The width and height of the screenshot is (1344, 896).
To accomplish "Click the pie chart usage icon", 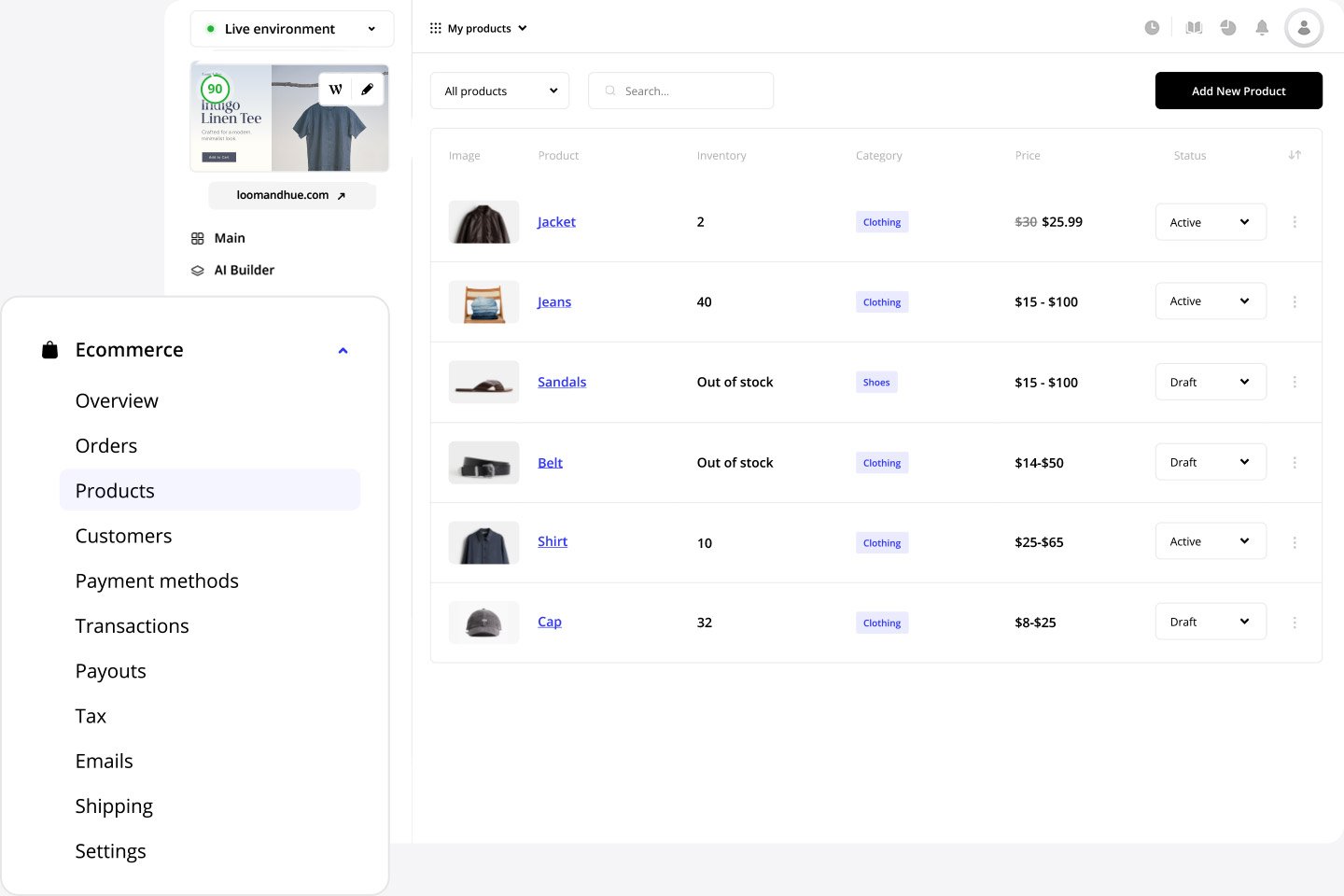I will tap(1227, 27).
